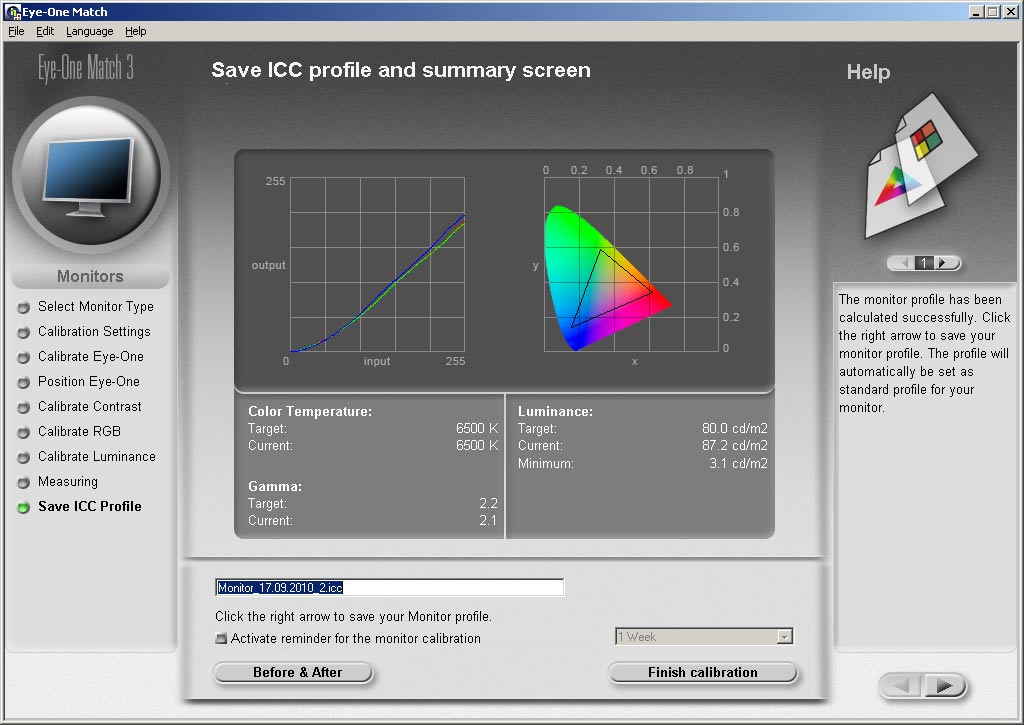
Task: Click the profile filename input field
Action: (x=389, y=587)
